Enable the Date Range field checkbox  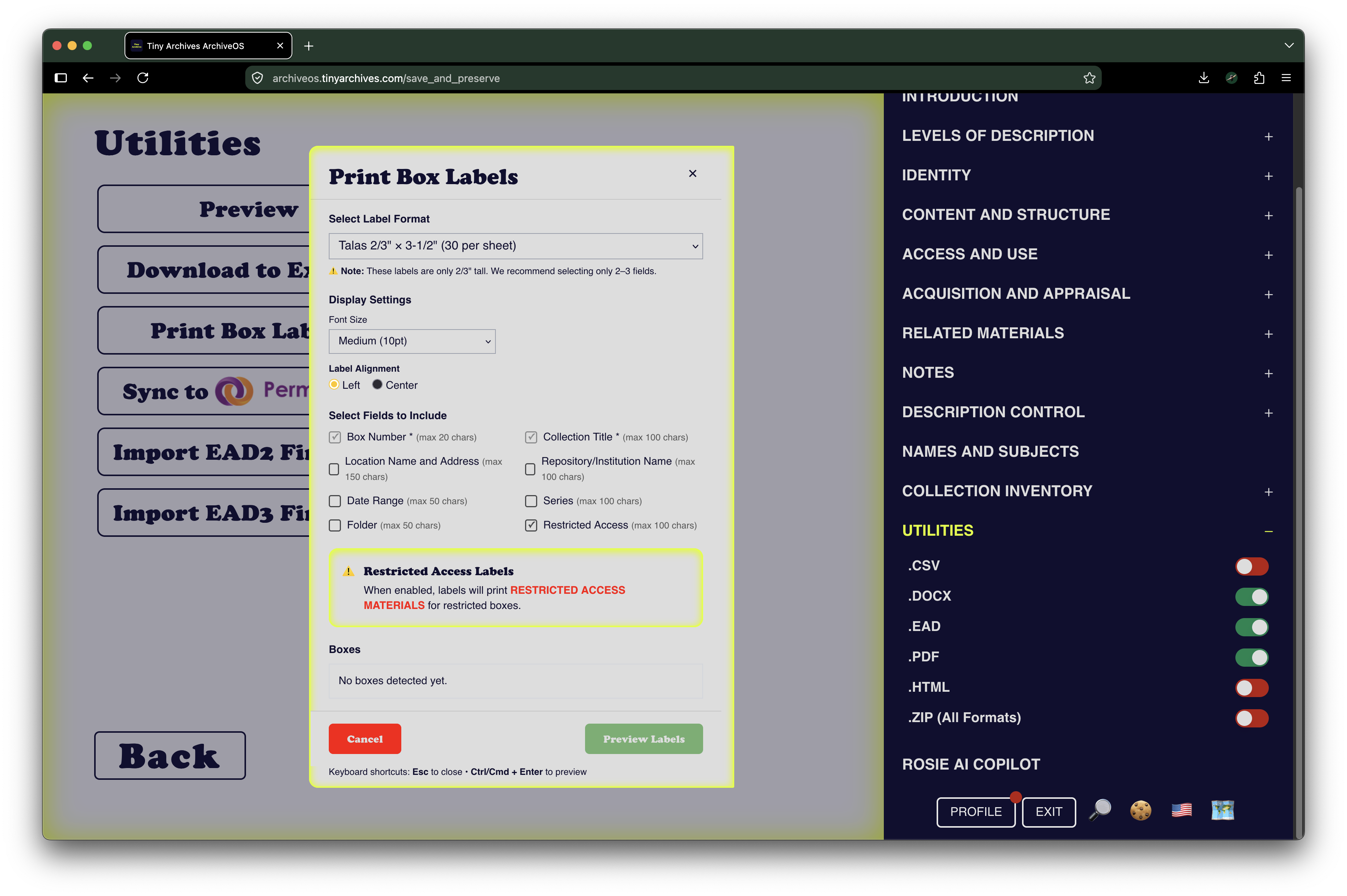335,501
